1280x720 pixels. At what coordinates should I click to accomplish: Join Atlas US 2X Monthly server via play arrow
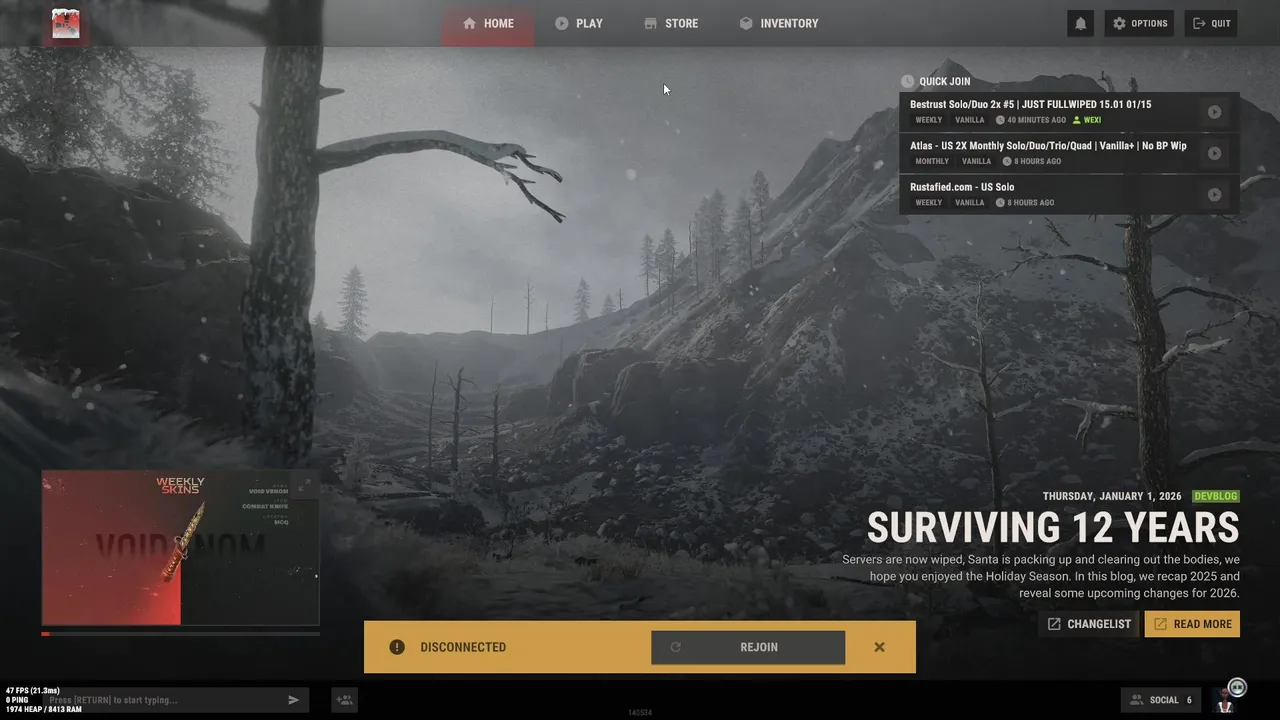pos(1214,153)
